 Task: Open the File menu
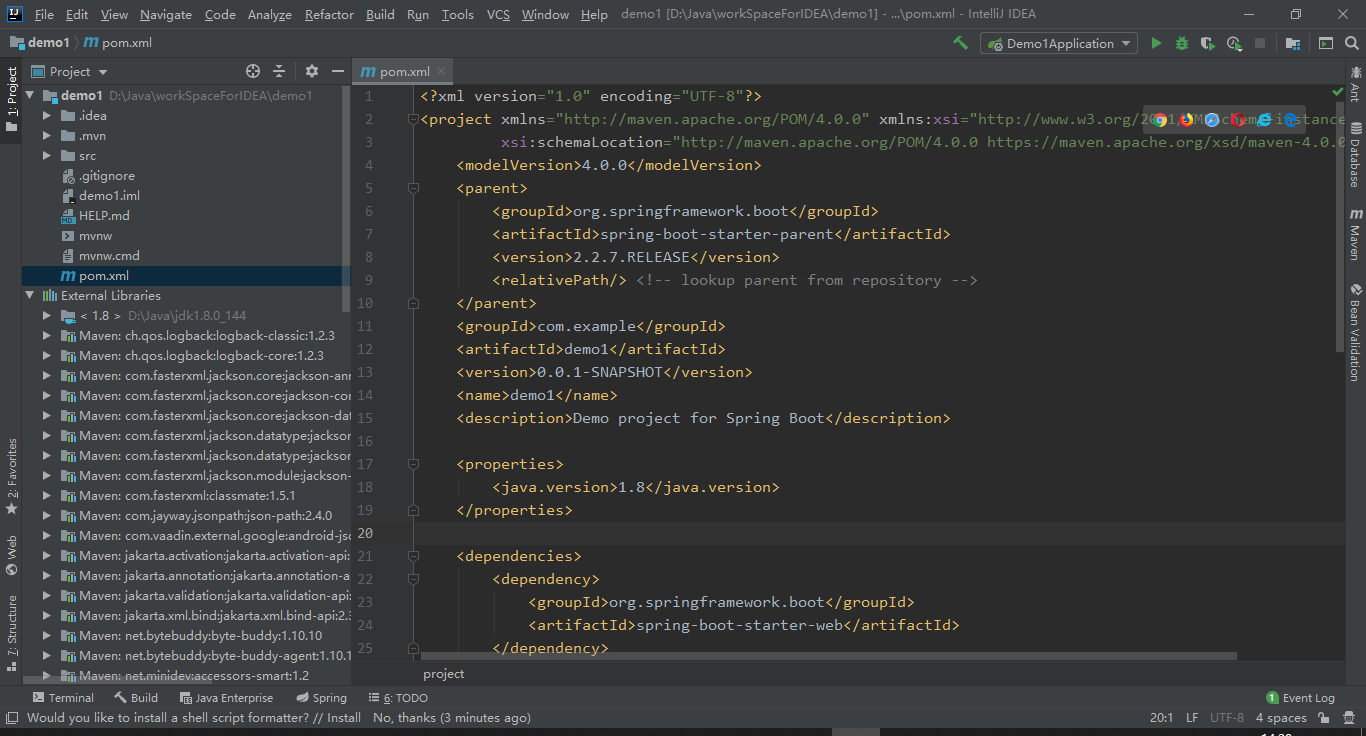tap(44, 14)
